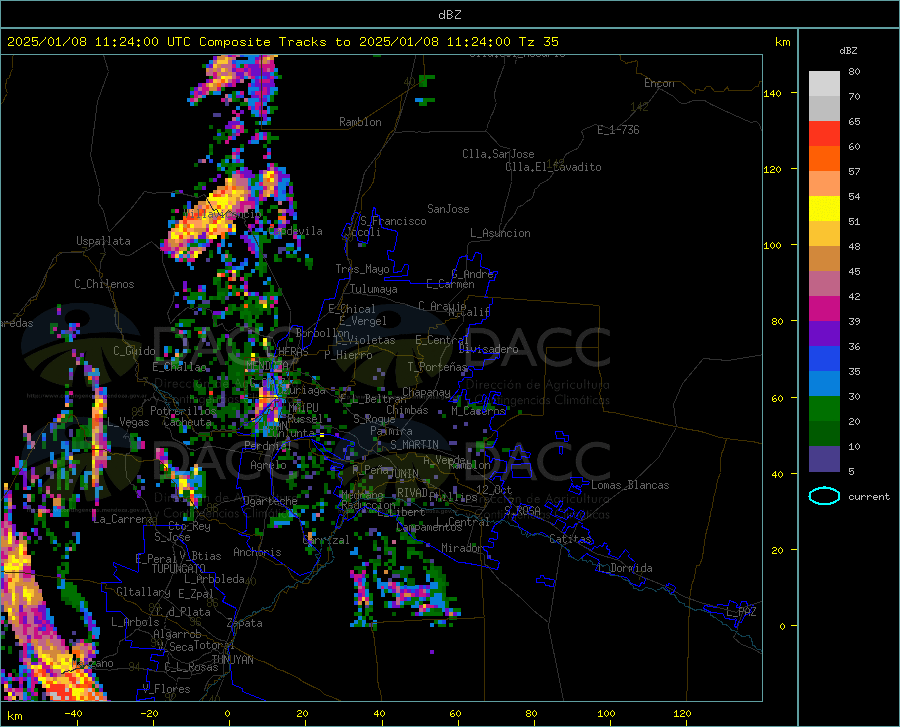This screenshot has height=727, width=900.
Task: Click the 'Tres_Mayo' map label
Action: [362, 269]
